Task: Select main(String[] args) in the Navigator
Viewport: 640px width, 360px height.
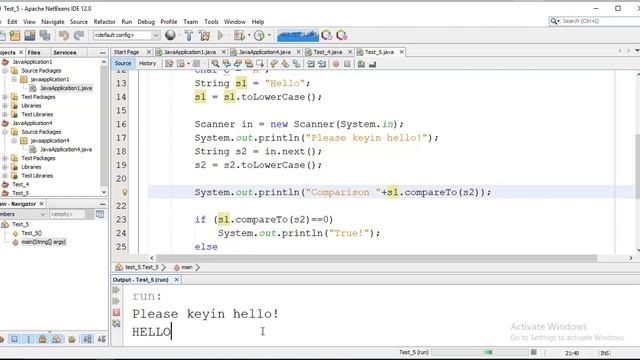Action: pos(43,242)
